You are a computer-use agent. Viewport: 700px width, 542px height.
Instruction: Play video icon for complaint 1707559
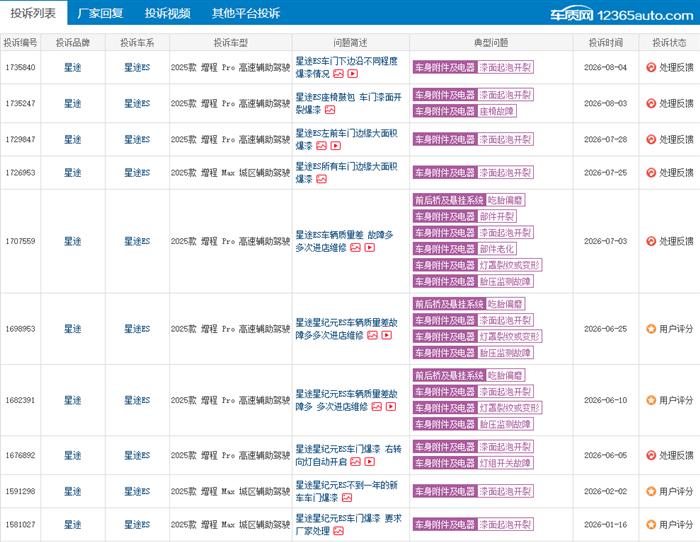point(370,248)
